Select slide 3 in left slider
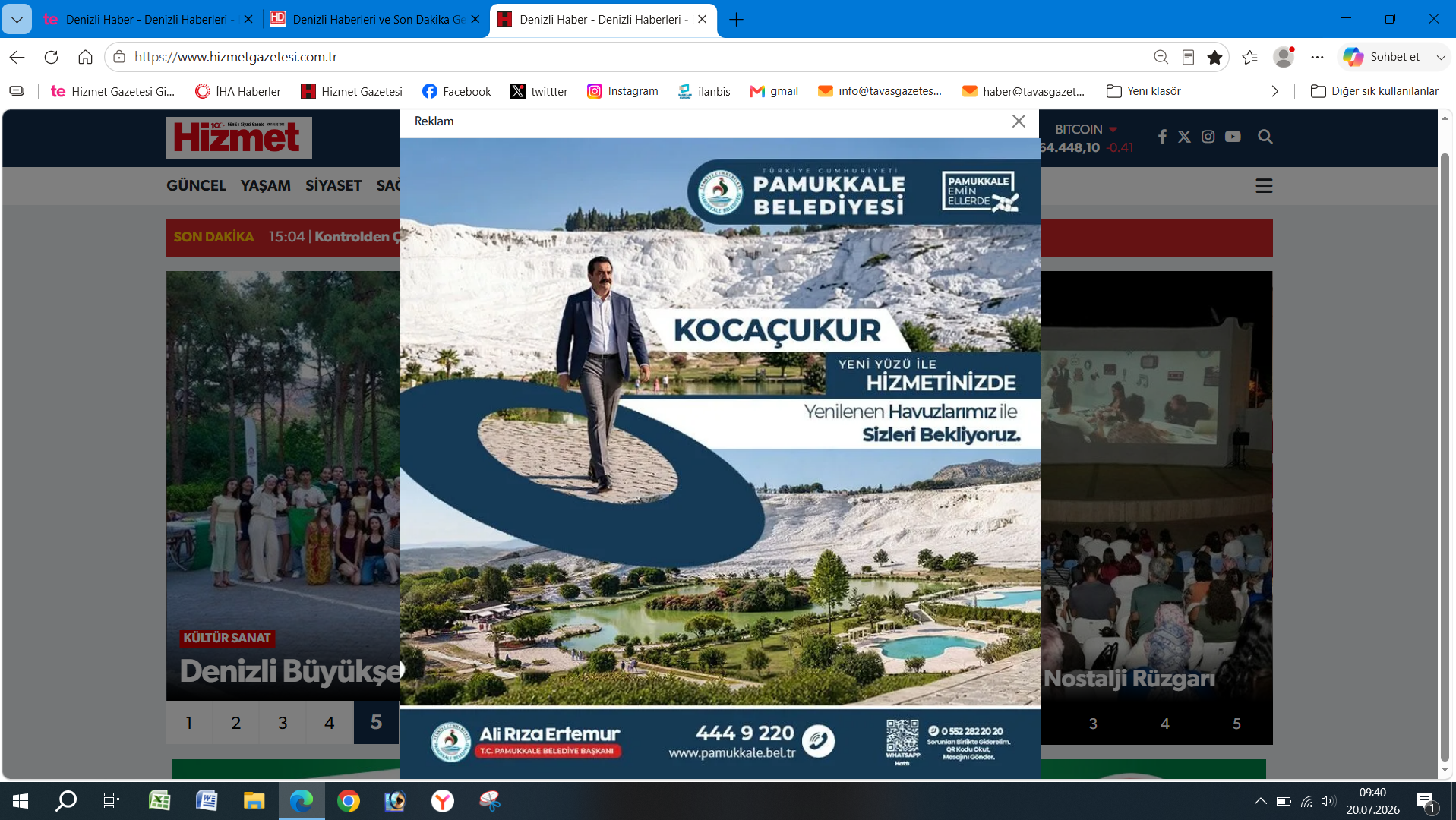 click(x=283, y=723)
